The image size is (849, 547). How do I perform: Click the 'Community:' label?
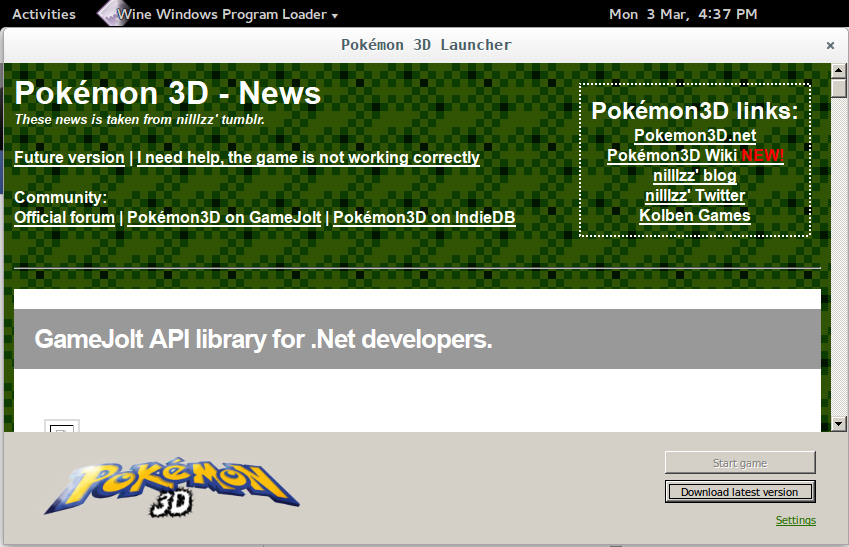[x=61, y=198]
